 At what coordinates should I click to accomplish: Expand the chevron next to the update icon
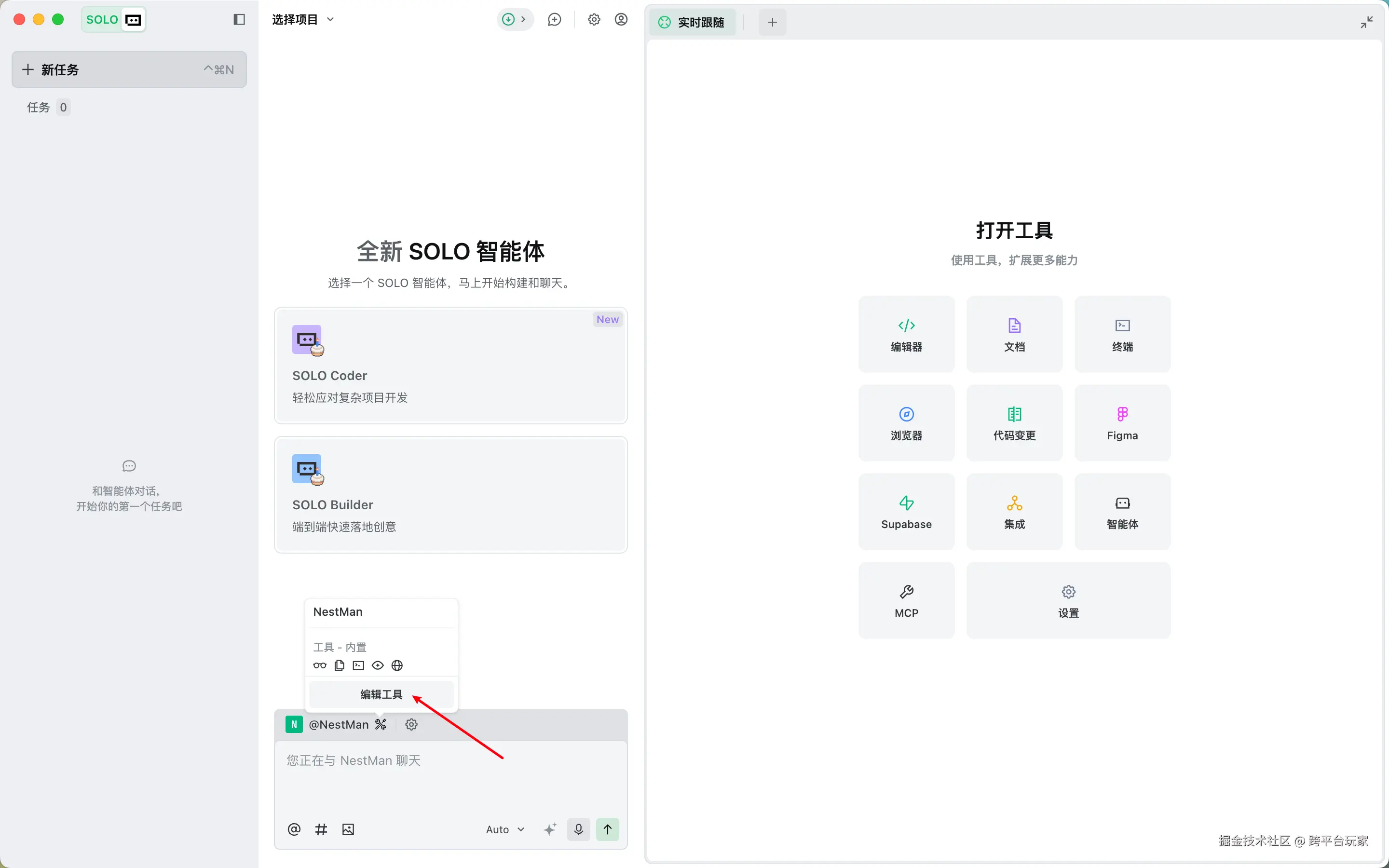[523, 19]
